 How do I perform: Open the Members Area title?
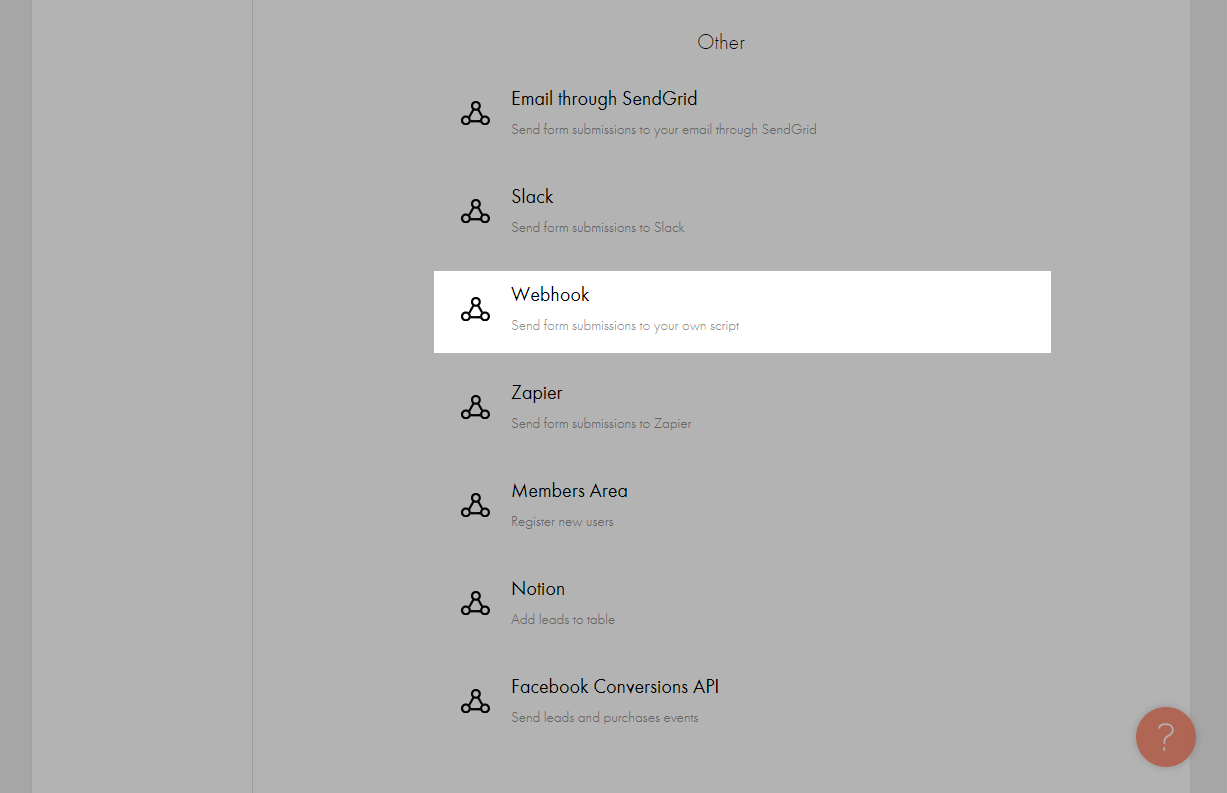(x=569, y=491)
